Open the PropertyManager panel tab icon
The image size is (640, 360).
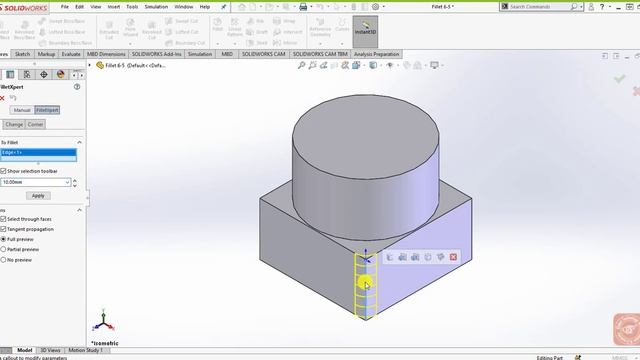click(10, 74)
